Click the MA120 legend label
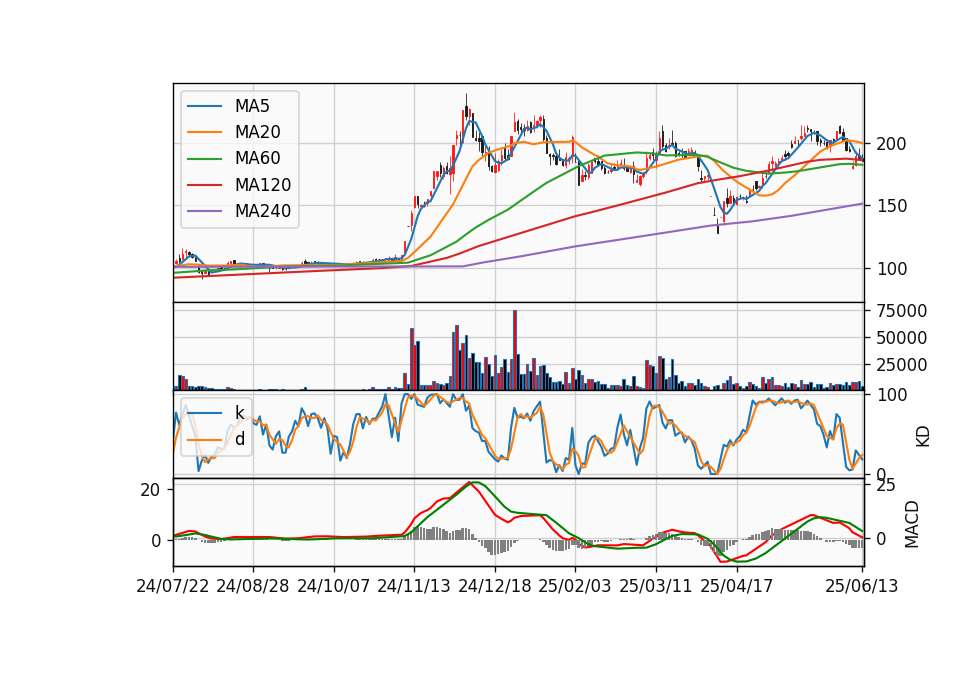The height and width of the screenshot is (690, 960). pyautogui.click(x=263, y=185)
